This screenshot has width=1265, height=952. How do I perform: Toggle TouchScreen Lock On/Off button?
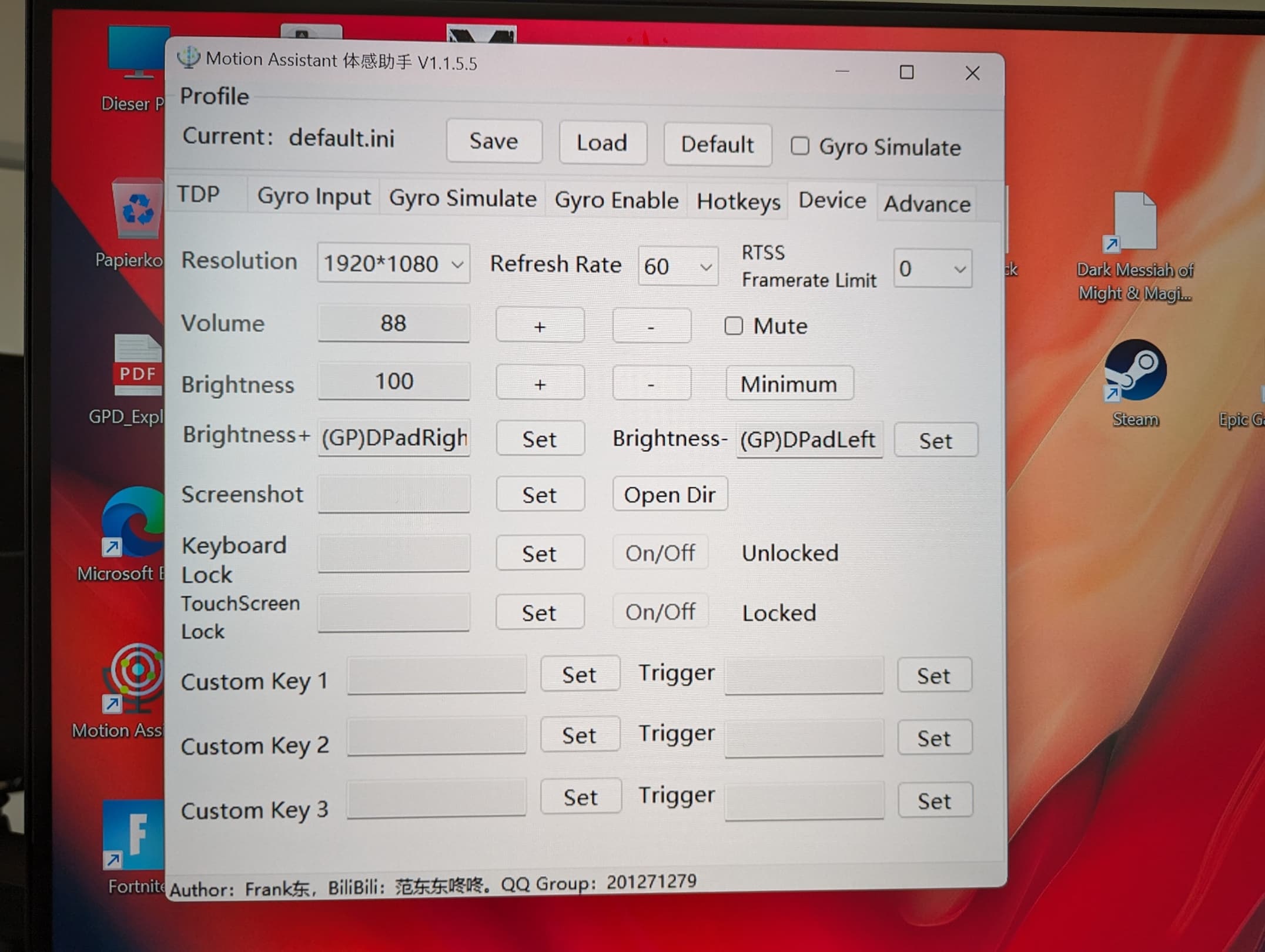pyautogui.click(x=660, y=612)
